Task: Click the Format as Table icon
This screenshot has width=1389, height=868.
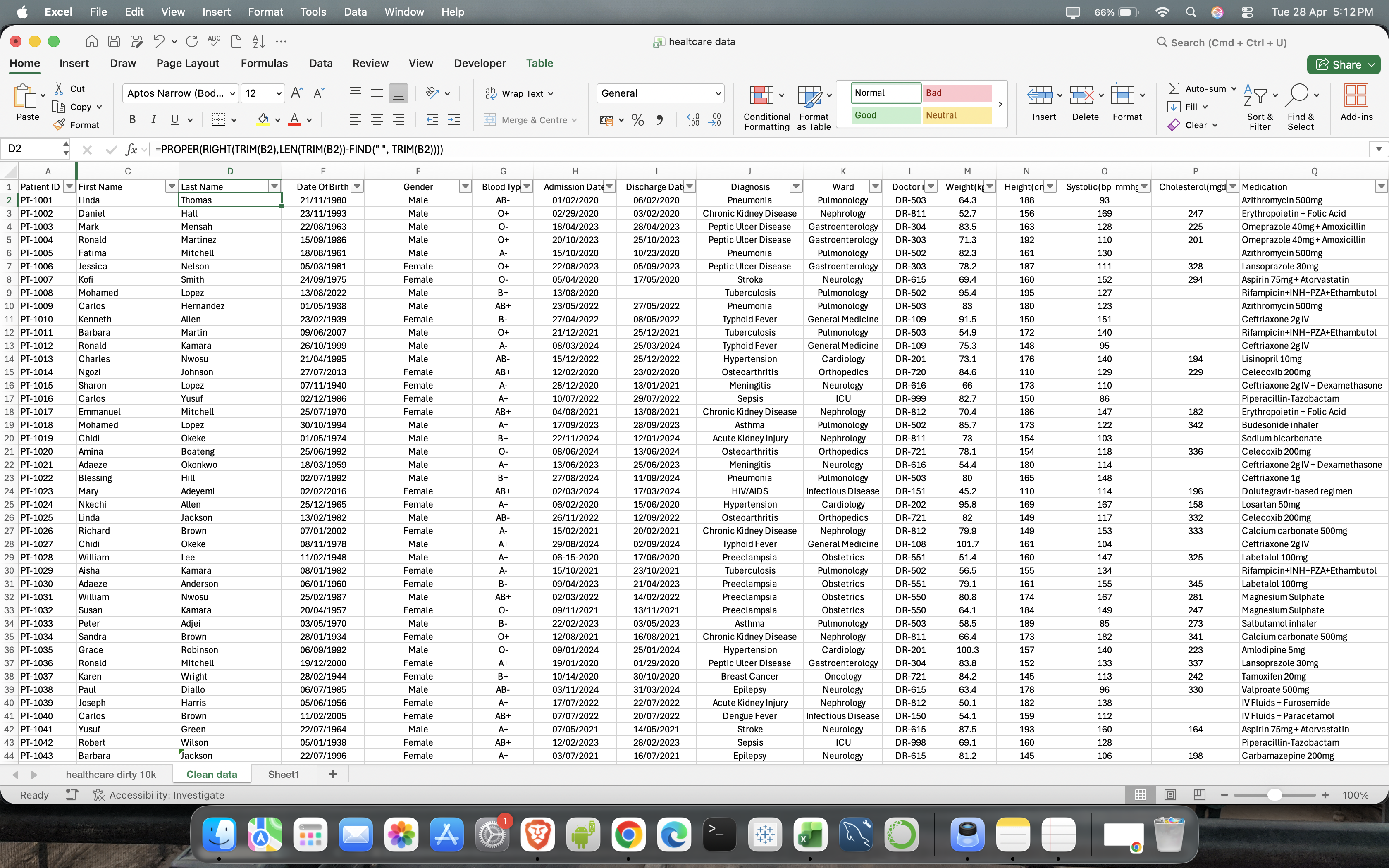Action: [809, 95]
